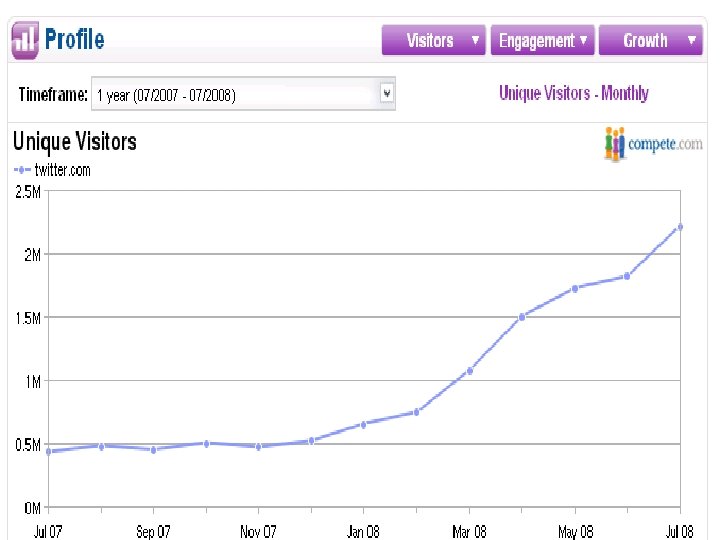Click the Unique Visitors - Monthly link

(574, 93)
